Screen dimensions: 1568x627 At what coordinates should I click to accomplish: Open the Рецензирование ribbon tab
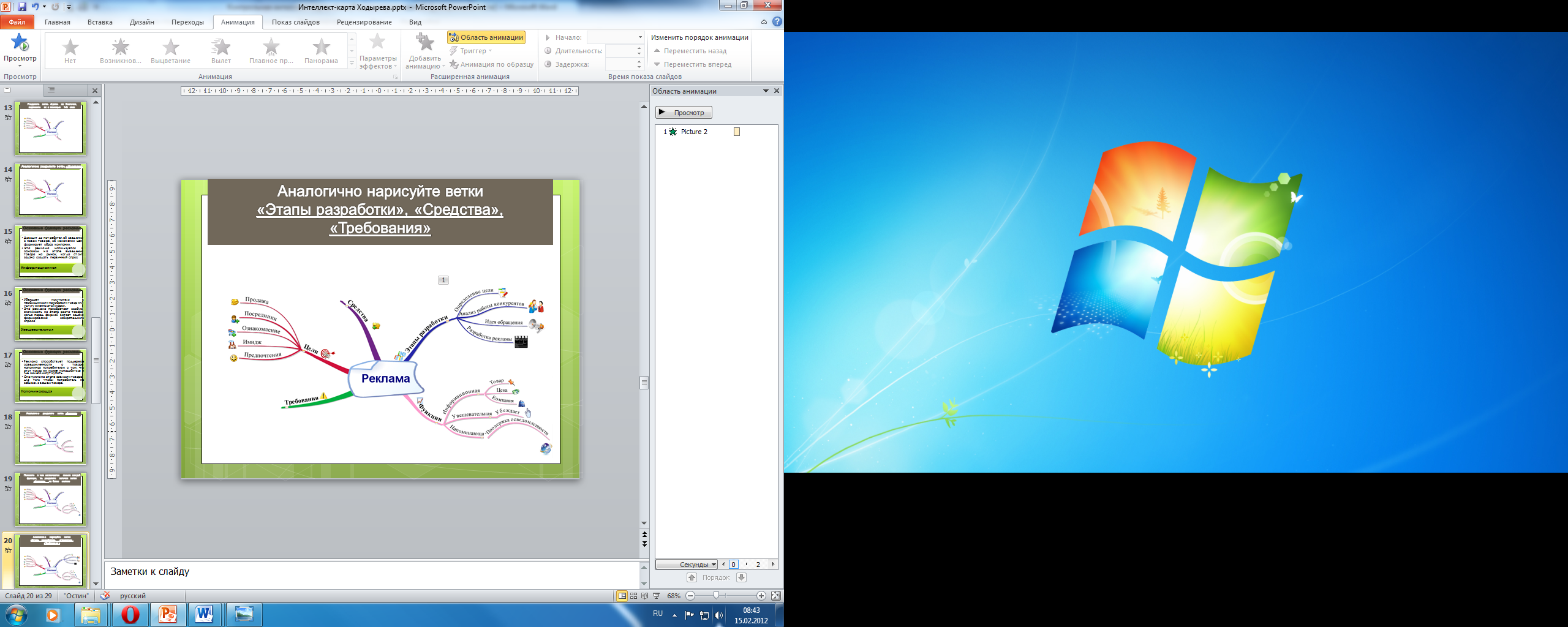coord(364,22)
